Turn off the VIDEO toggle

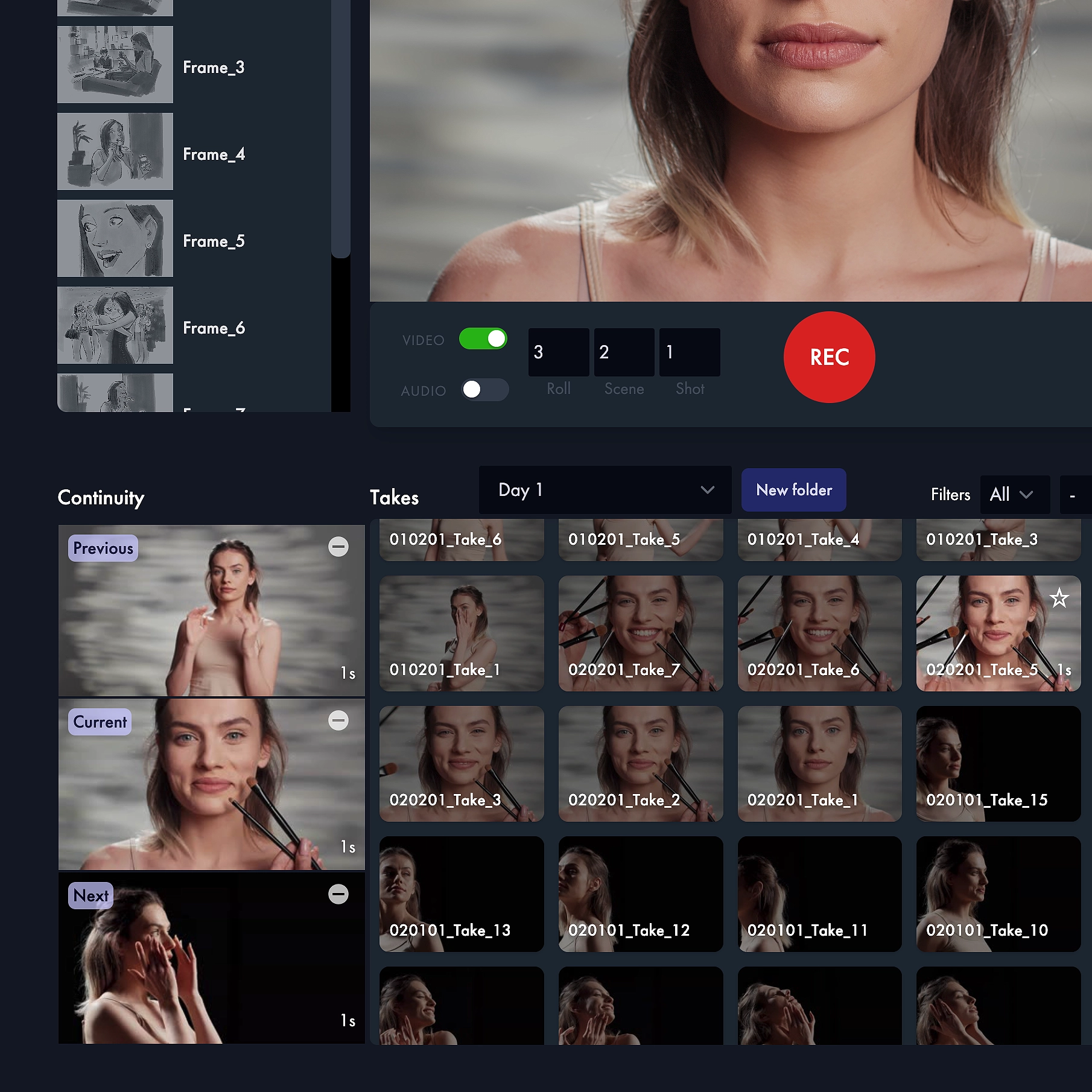[483, 339]
